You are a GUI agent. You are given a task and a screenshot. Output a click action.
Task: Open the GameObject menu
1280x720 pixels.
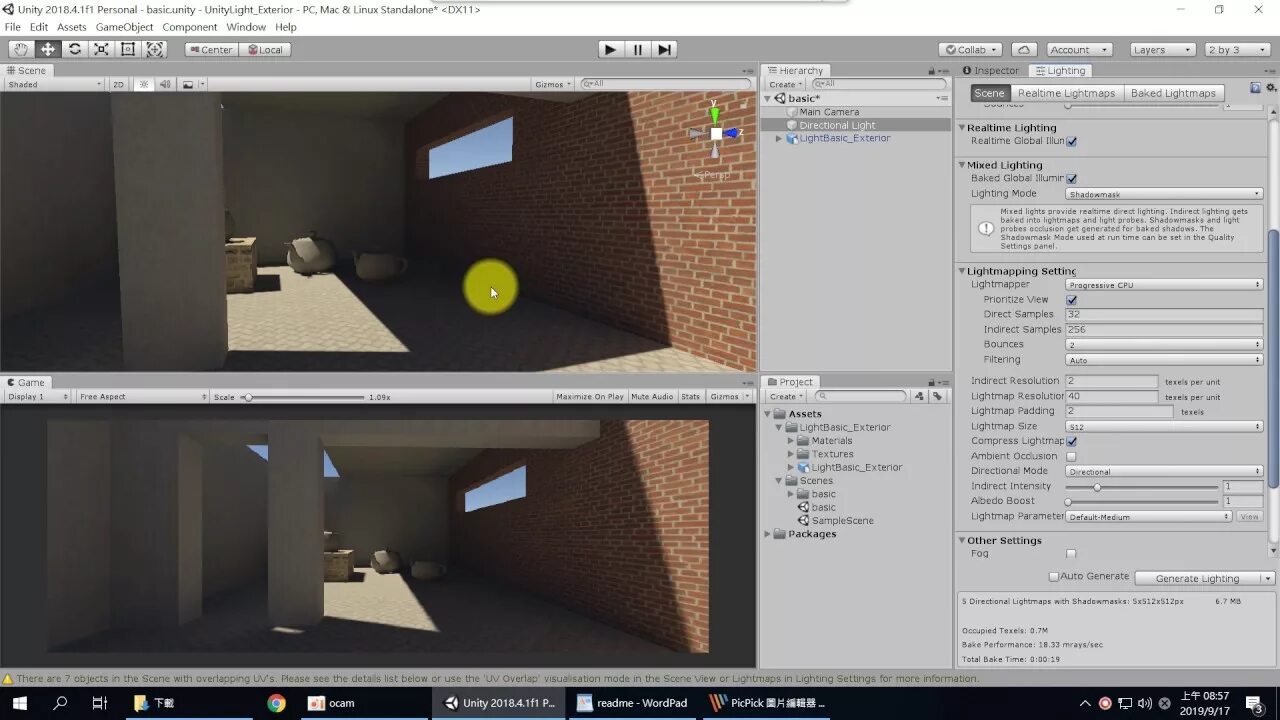124,27
